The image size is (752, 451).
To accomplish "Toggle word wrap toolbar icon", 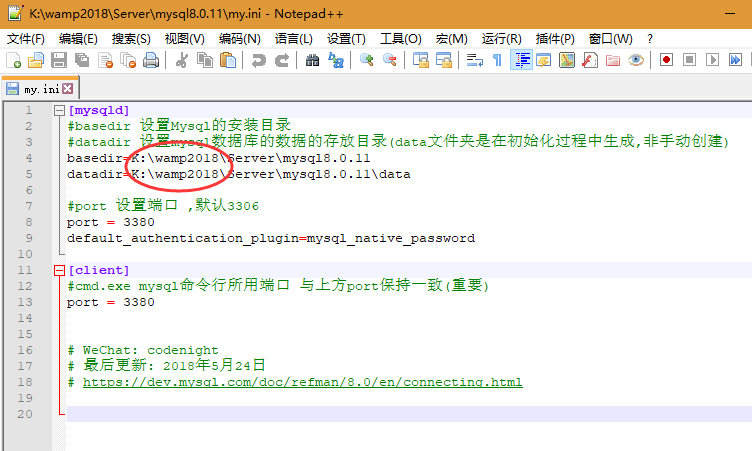I will coord(475,60).
